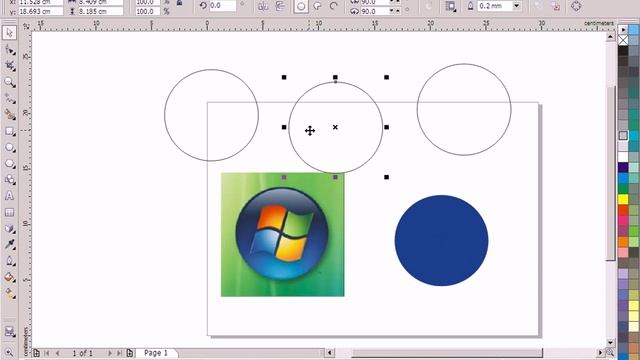Go to the next page

(x=109, y=353)
